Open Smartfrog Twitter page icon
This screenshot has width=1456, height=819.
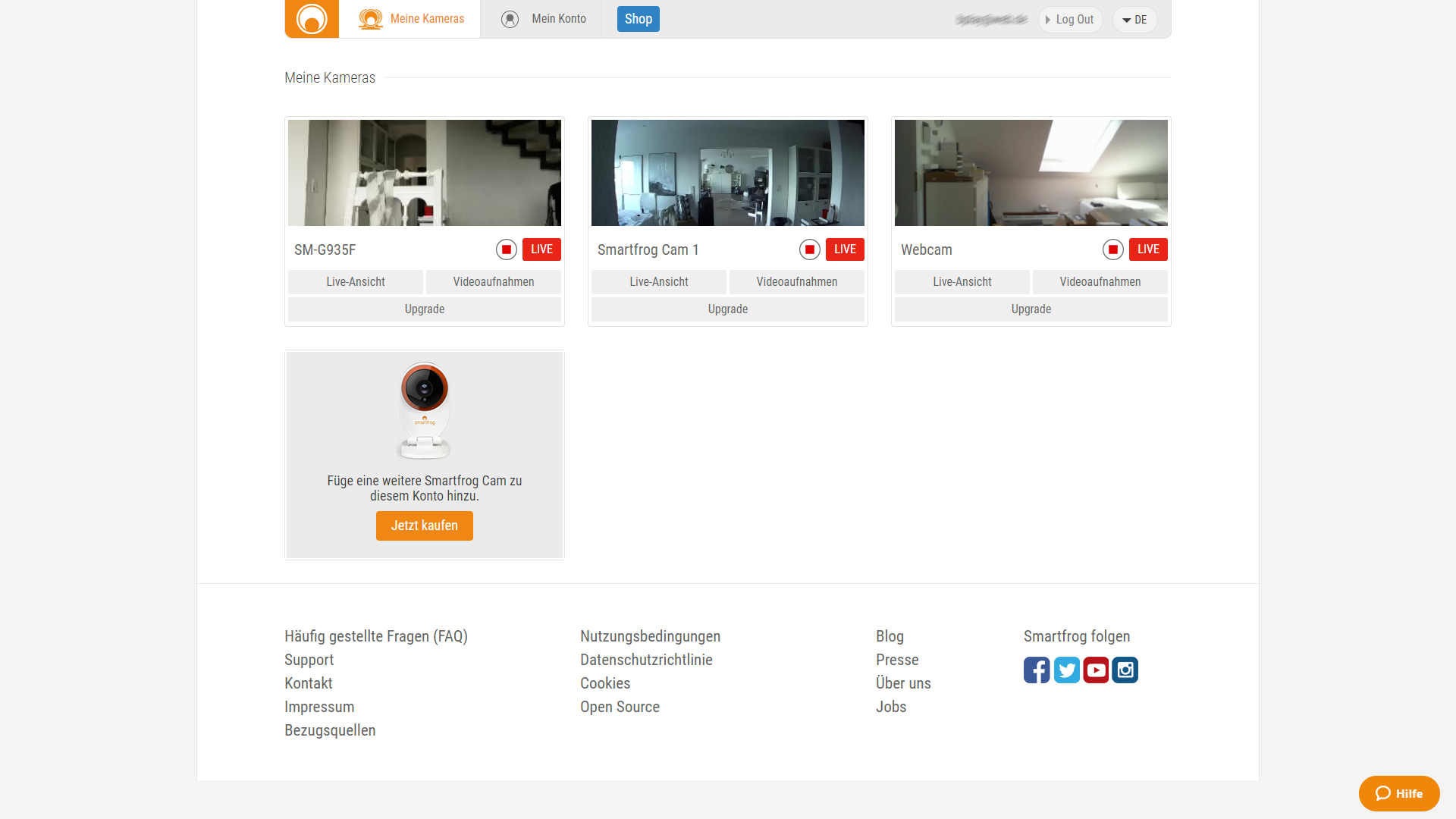pos(1066,670)
